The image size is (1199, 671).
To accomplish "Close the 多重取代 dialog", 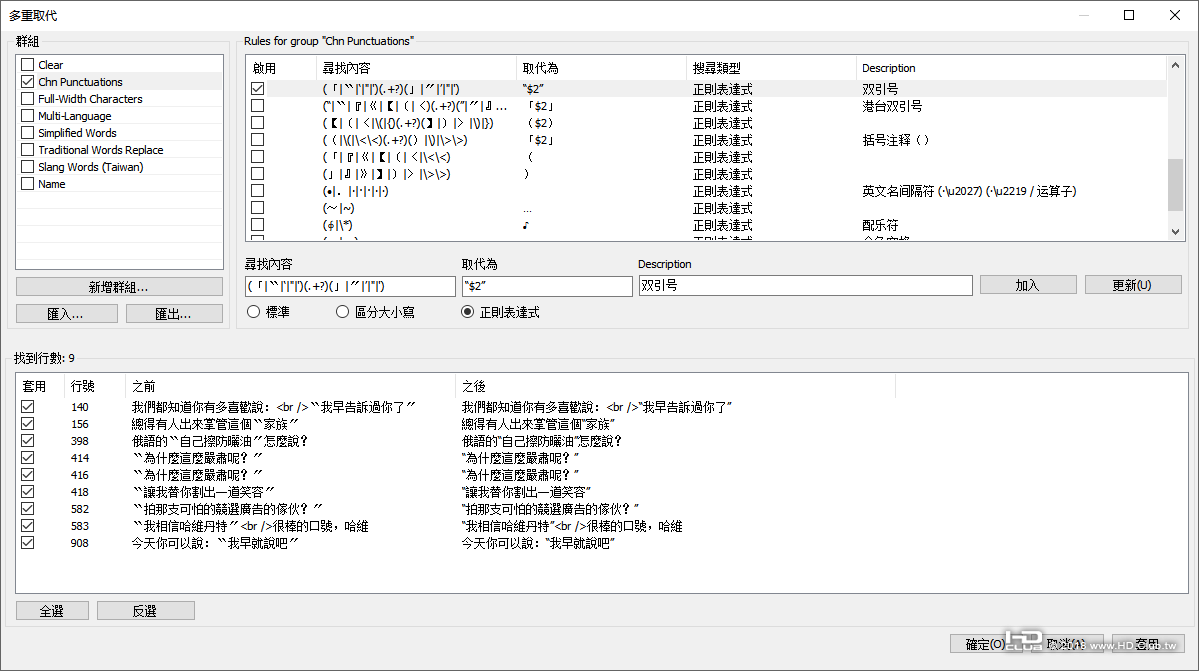I will [x=1175, y=15].
